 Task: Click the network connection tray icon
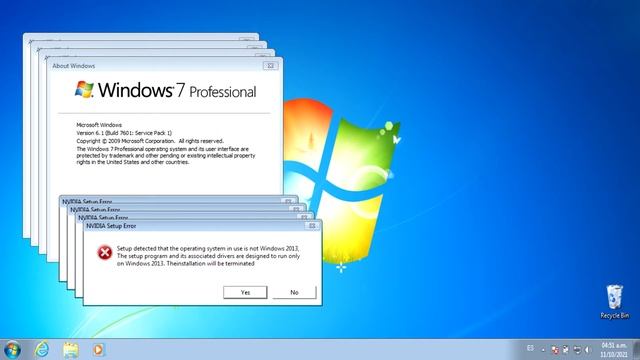click(x=577, y=349)
